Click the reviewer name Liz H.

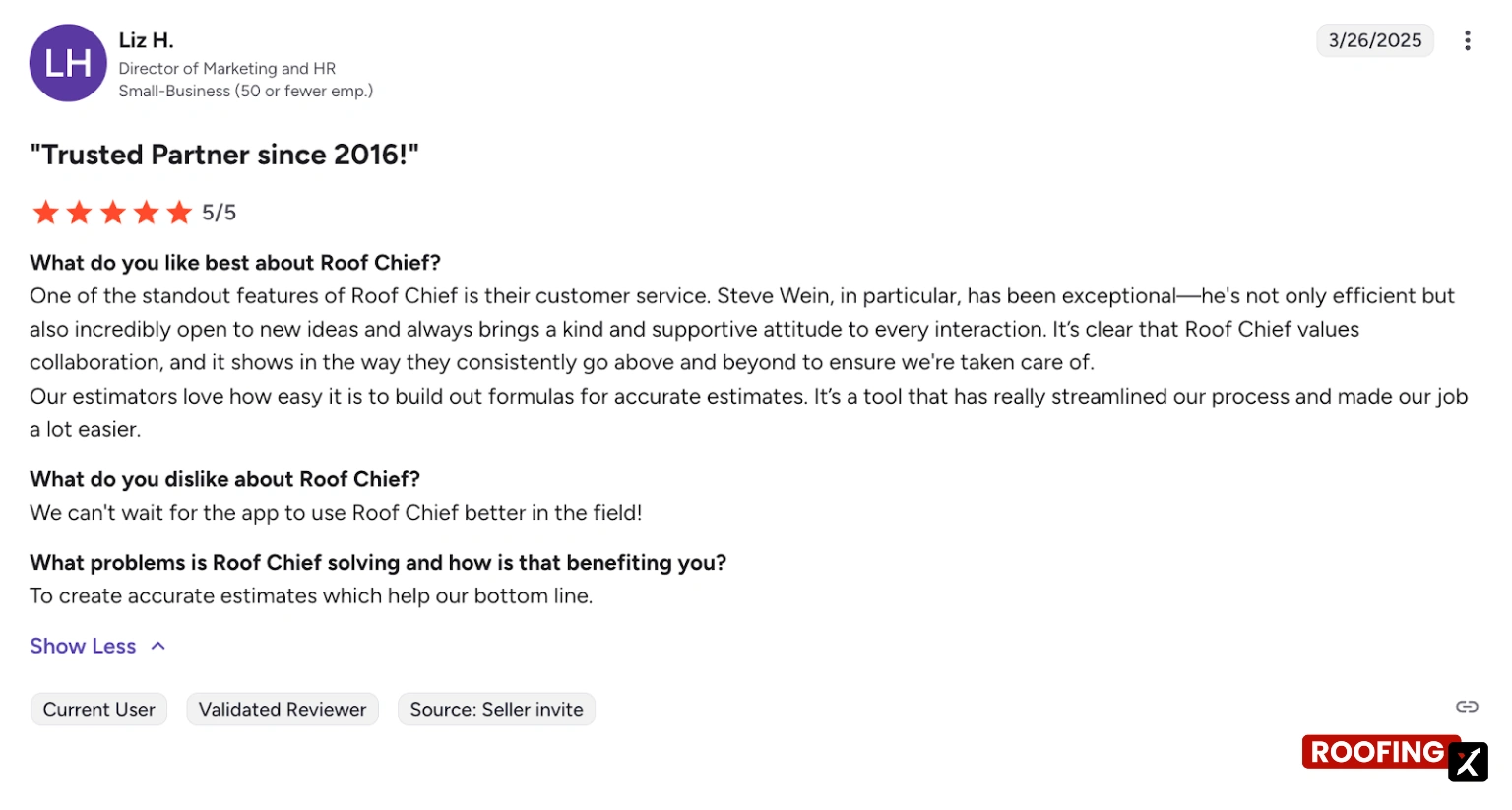pos(146,40)
